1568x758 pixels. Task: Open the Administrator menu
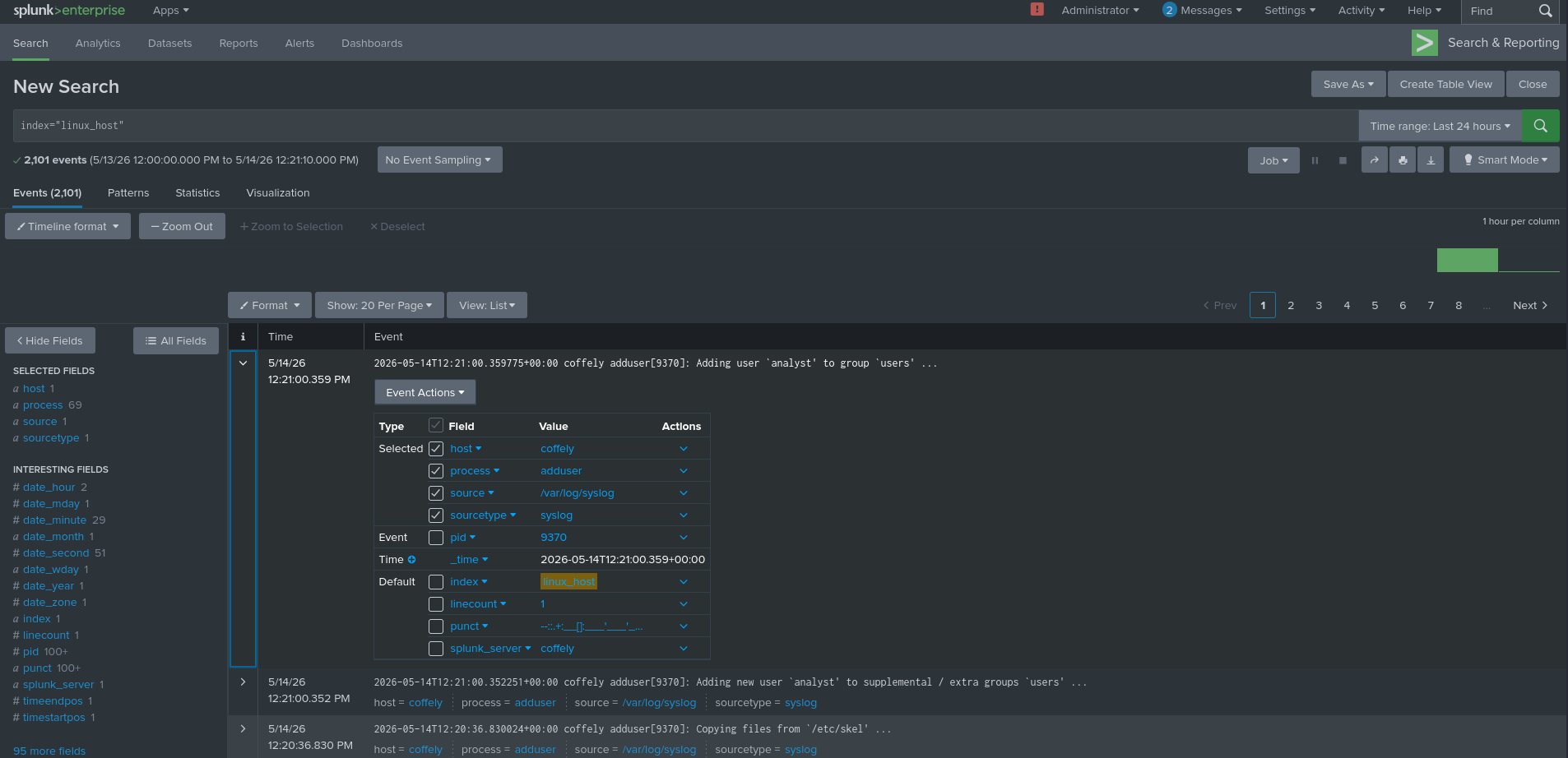click(x=1100, y=11)
